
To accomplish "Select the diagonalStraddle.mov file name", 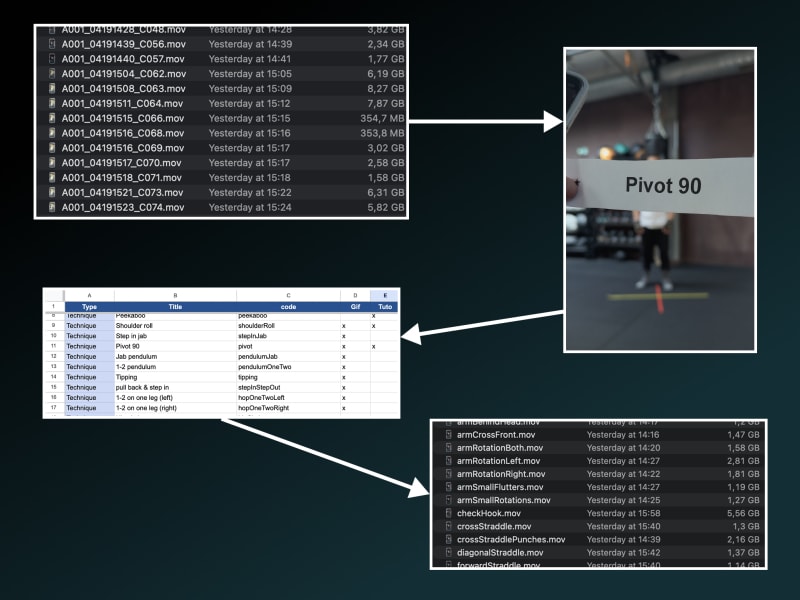I will (500, 552).
